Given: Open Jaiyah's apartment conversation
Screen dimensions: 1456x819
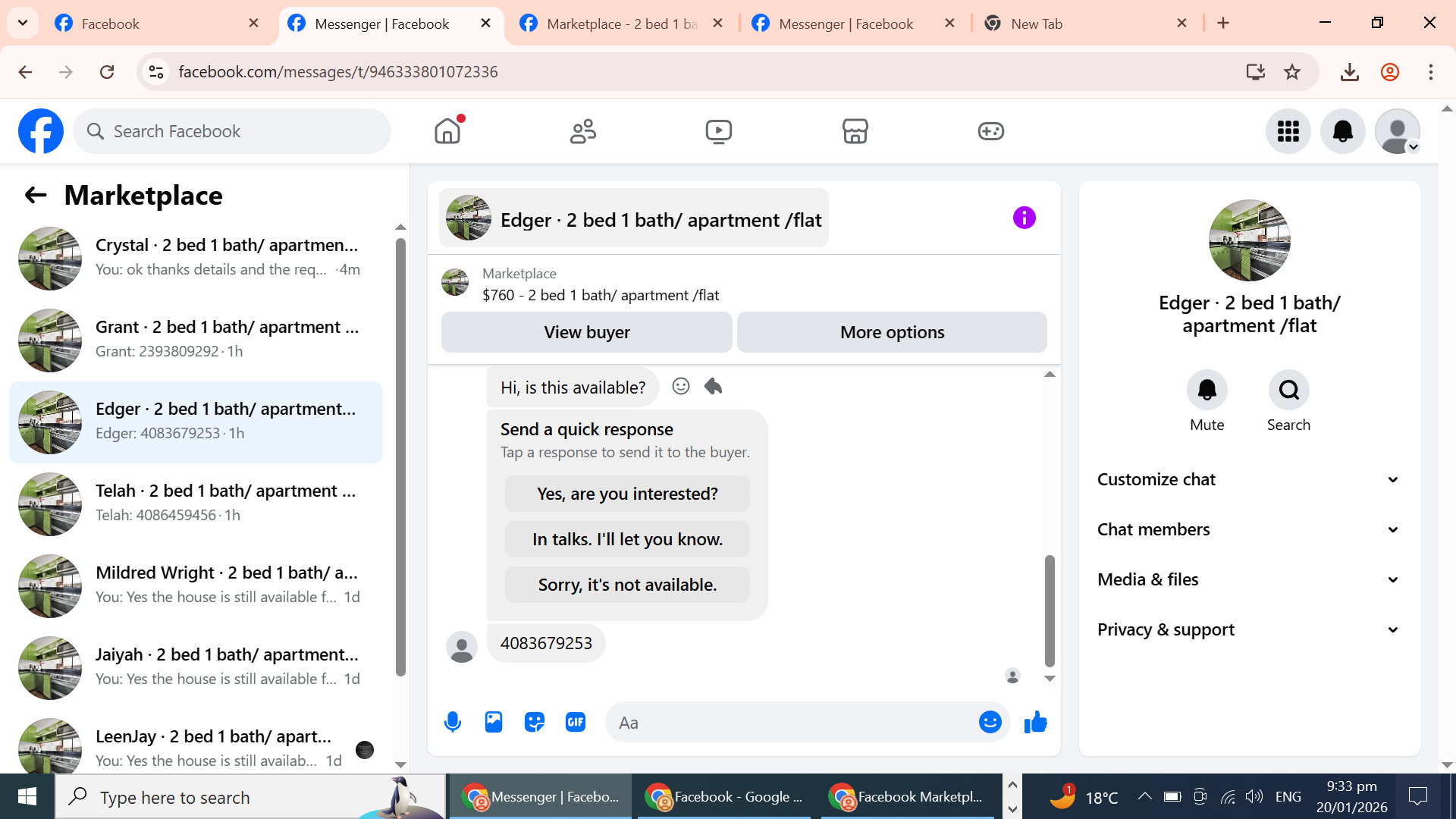Looking at the screenshot, I should coord(196,668).
